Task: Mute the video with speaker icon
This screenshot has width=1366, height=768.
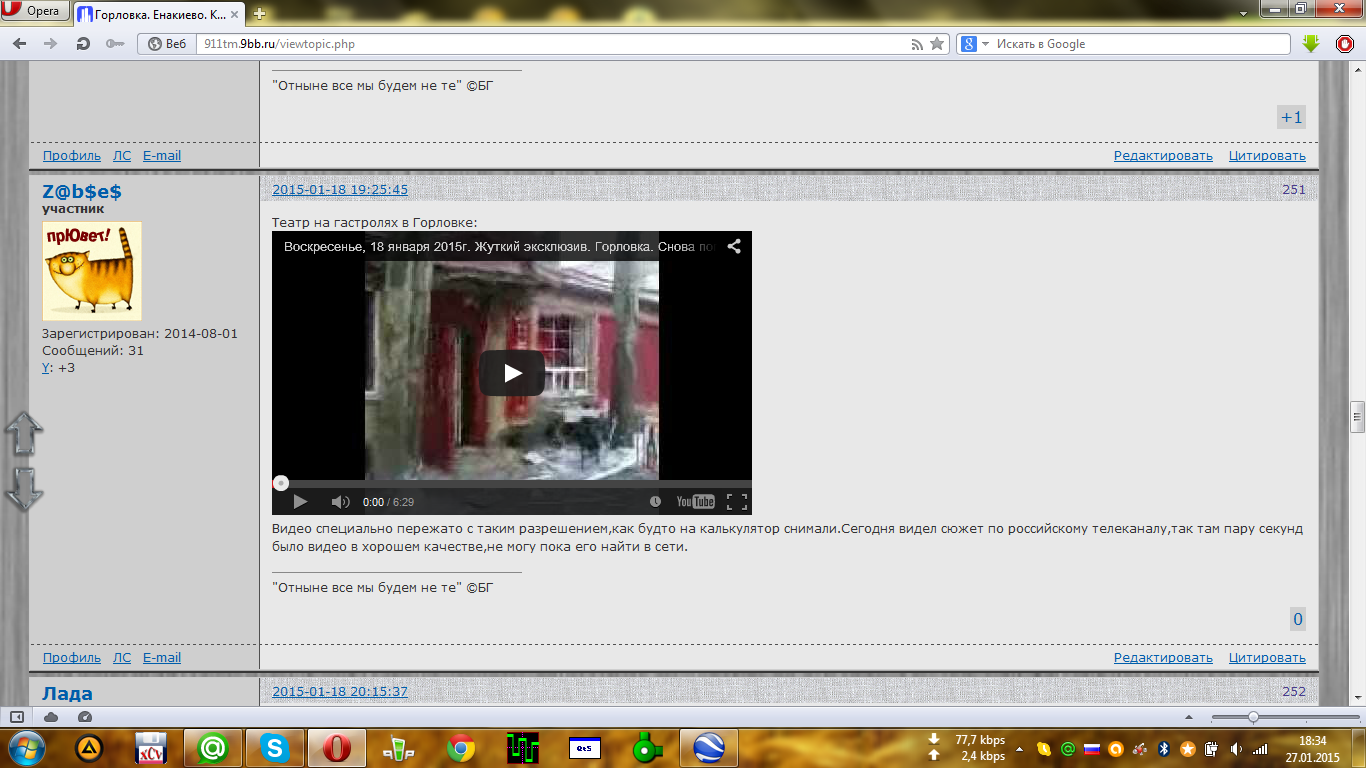Action: (340, 501)
